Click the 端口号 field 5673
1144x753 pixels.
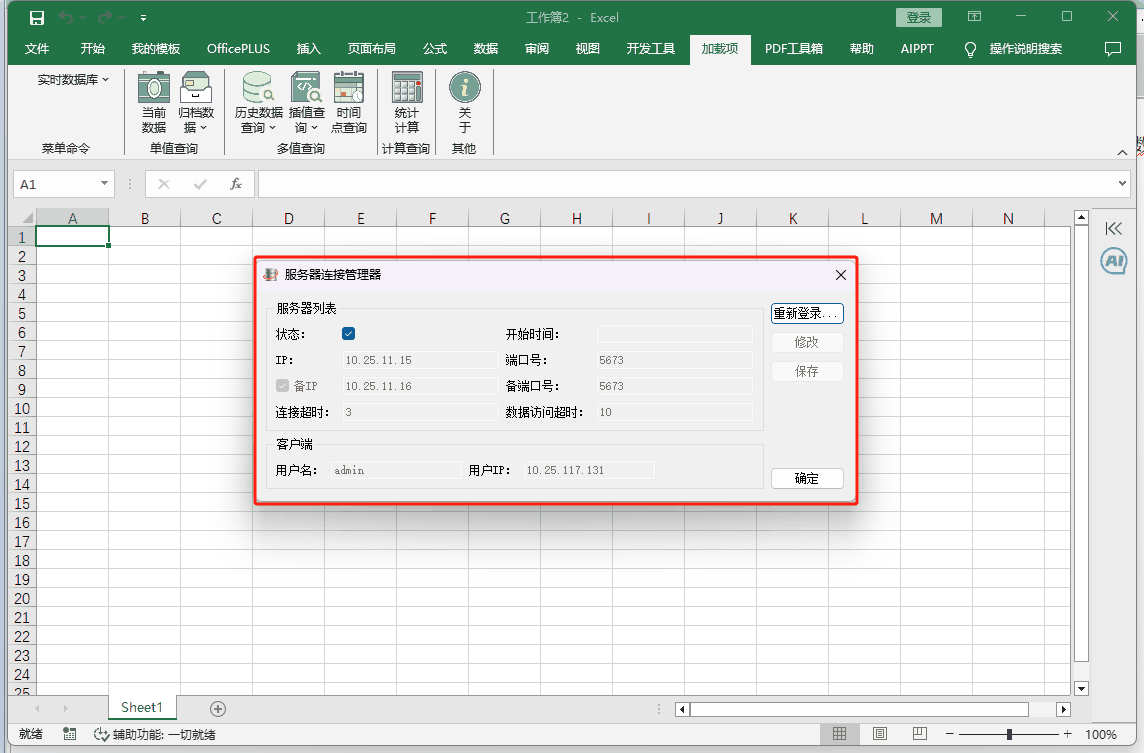coord(674,360)
